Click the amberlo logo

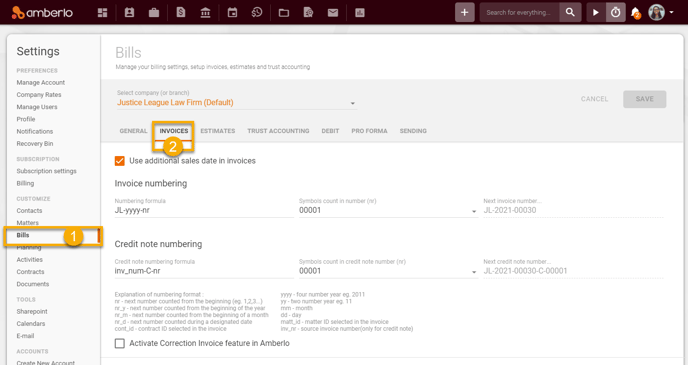pyautogui.click(x=42, y=12)
